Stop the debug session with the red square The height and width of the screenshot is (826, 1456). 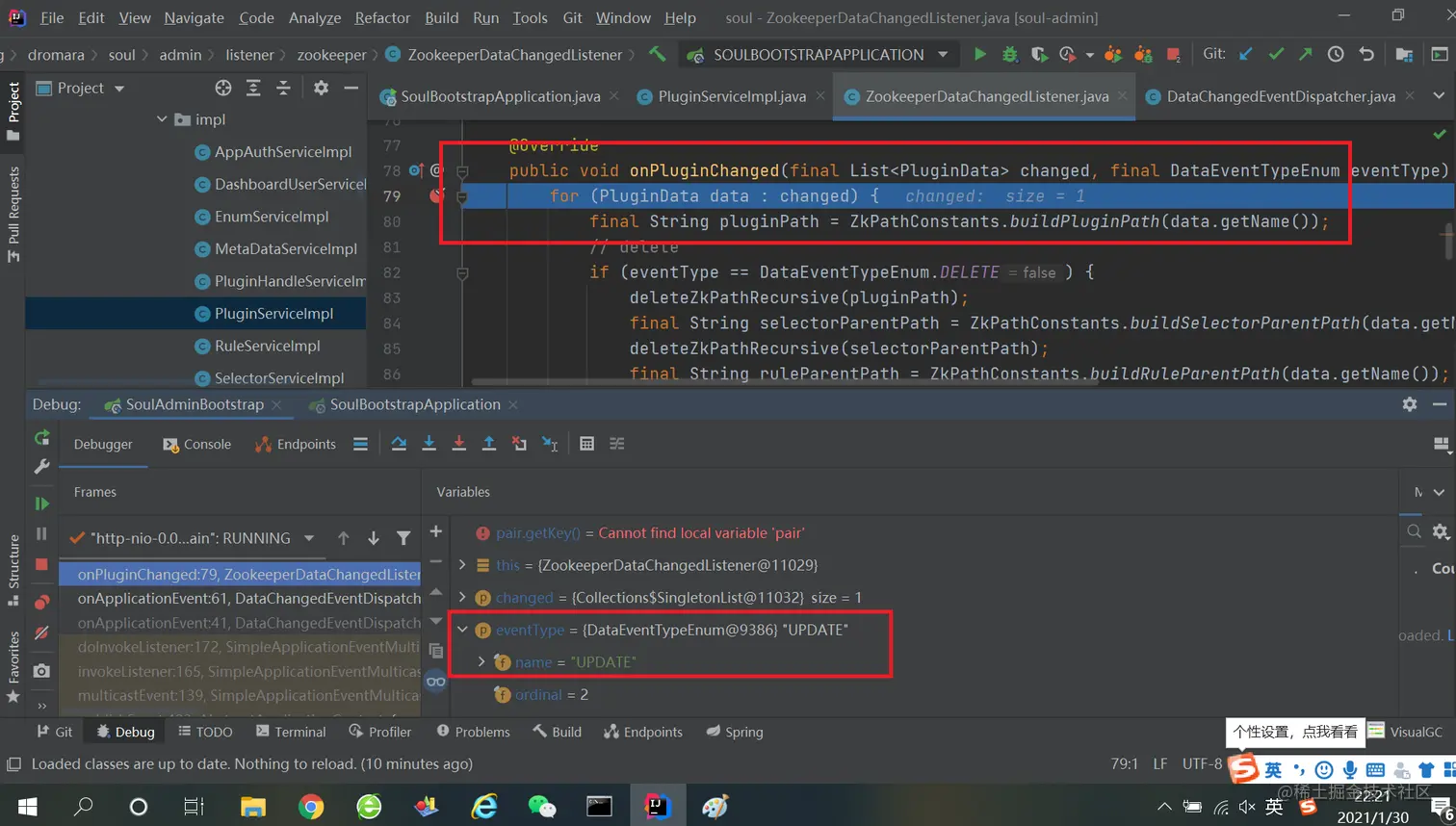[x=41, y=564]
